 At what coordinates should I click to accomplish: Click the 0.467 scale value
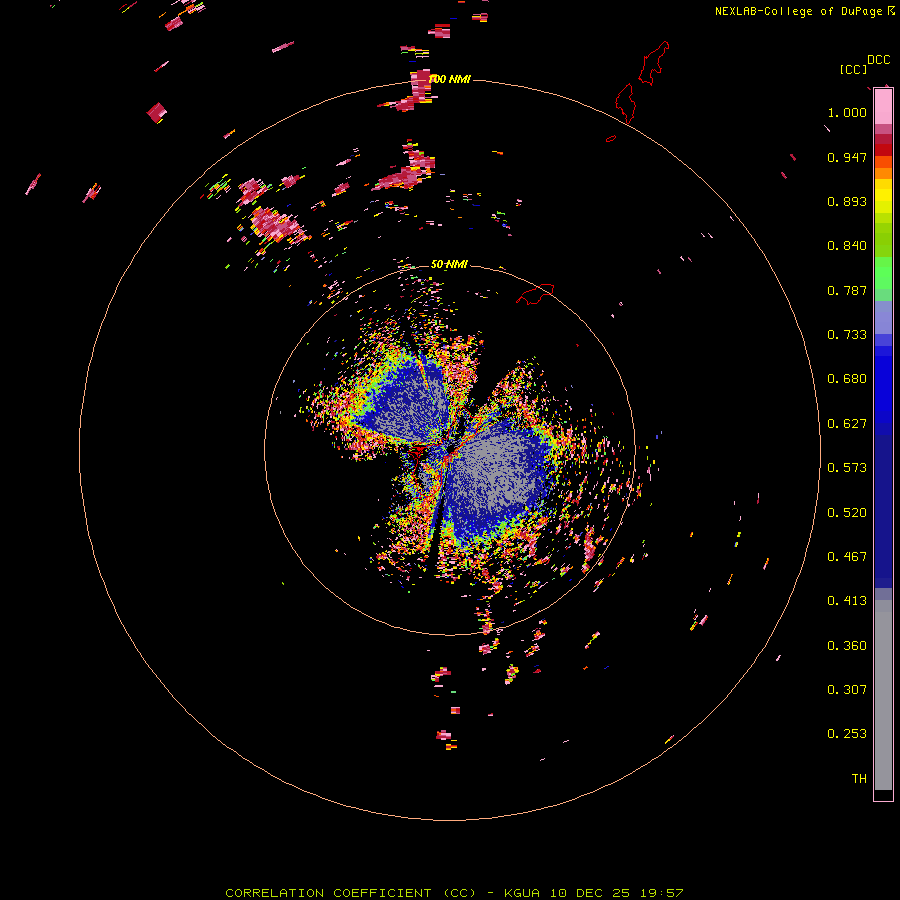point(847,557)
